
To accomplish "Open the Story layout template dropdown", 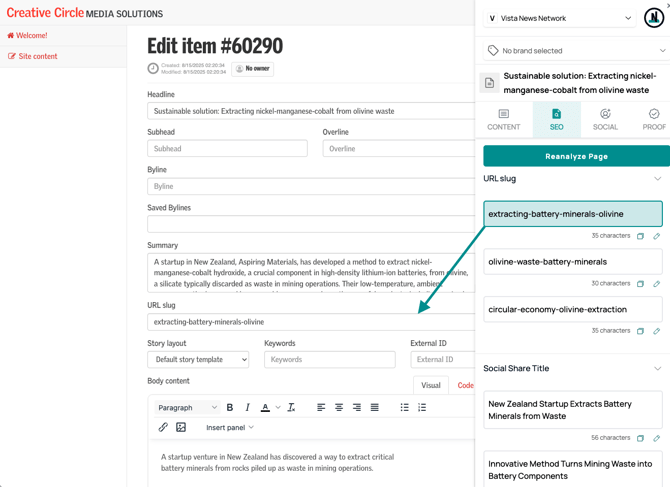I will pos(198,360).
